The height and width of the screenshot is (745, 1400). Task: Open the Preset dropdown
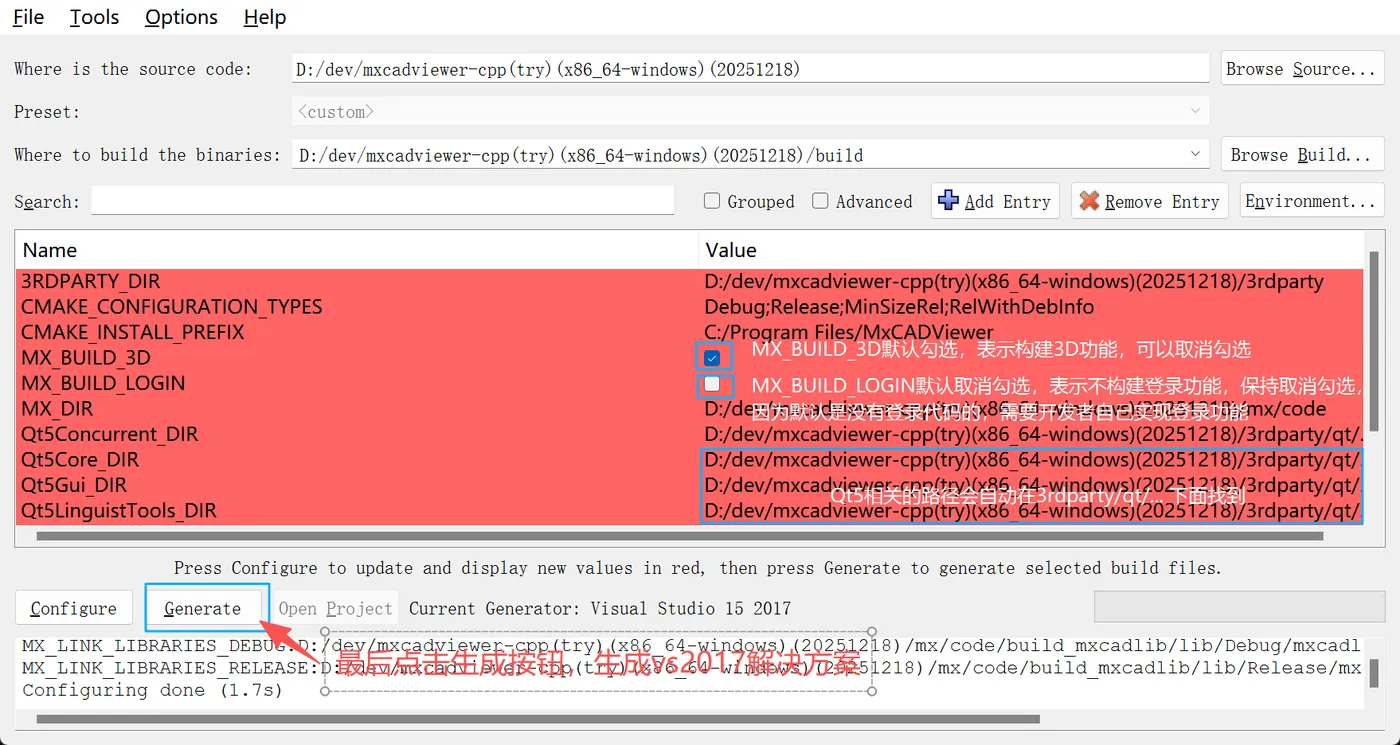click(750, 112)
